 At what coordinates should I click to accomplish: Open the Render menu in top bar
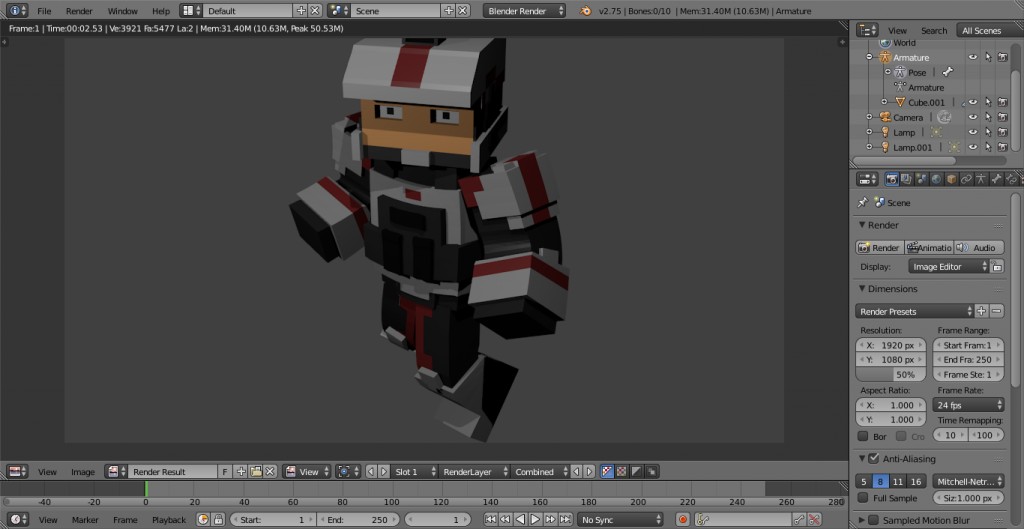click(79, 11)
